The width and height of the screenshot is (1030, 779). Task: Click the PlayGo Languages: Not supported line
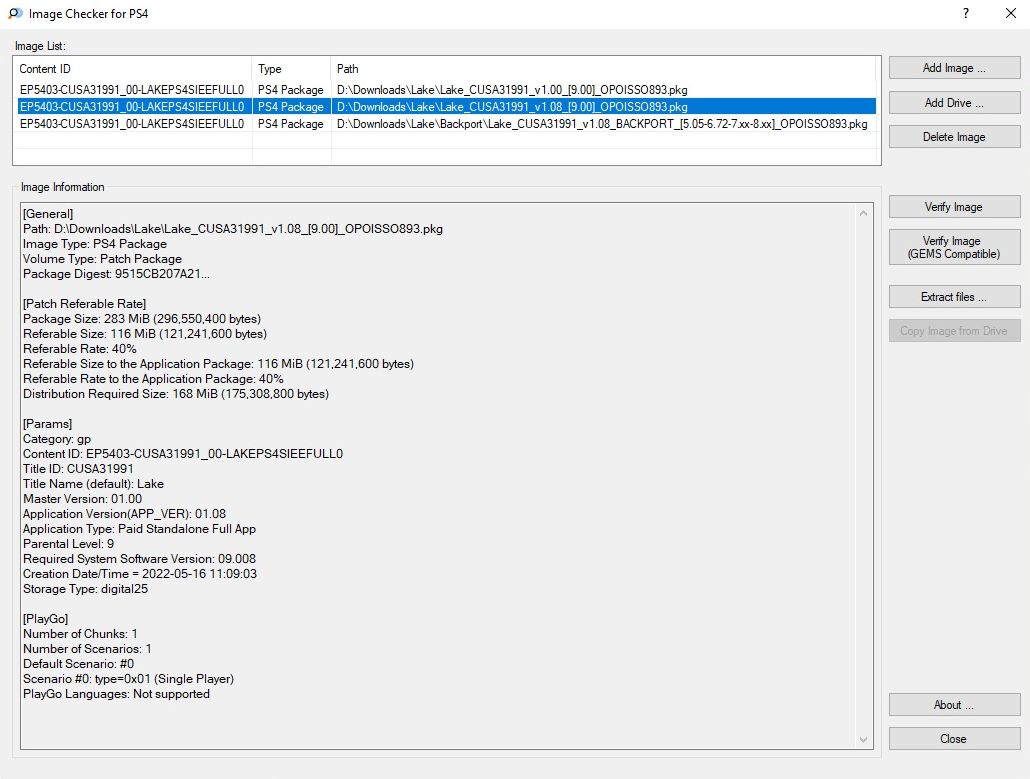(x=116, y=694)
